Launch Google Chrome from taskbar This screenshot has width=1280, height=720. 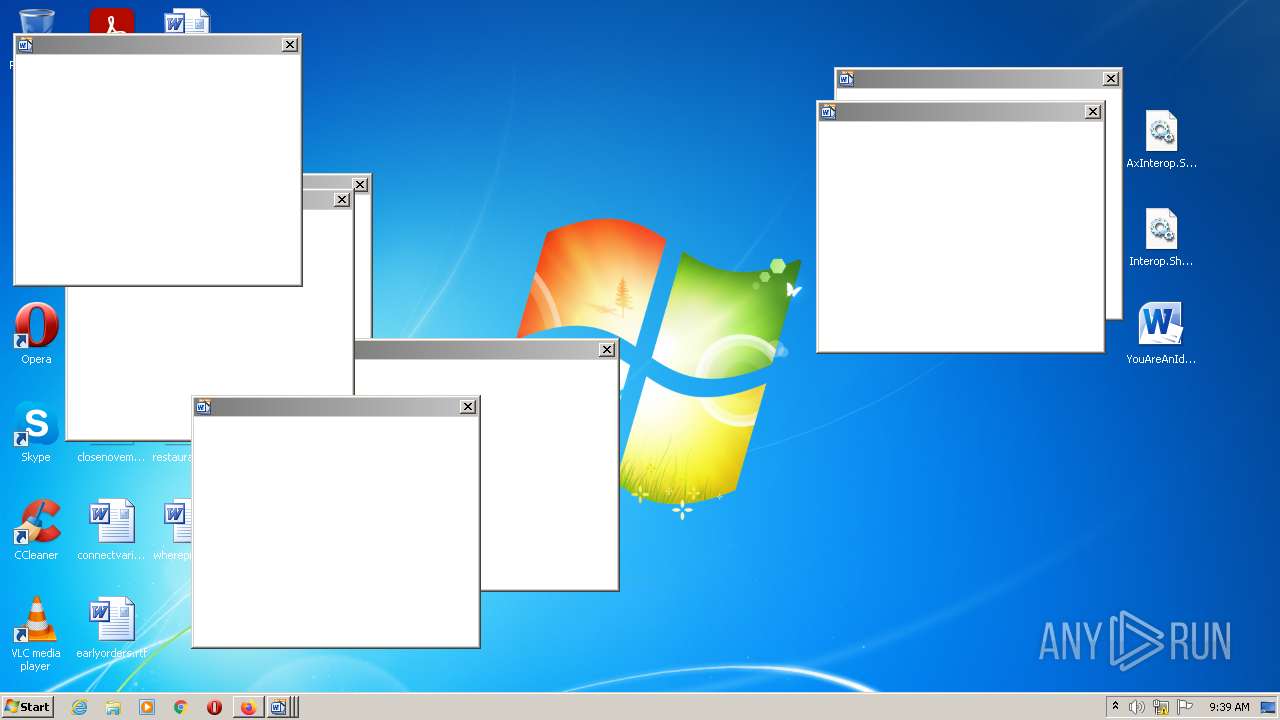click(180, 707)
